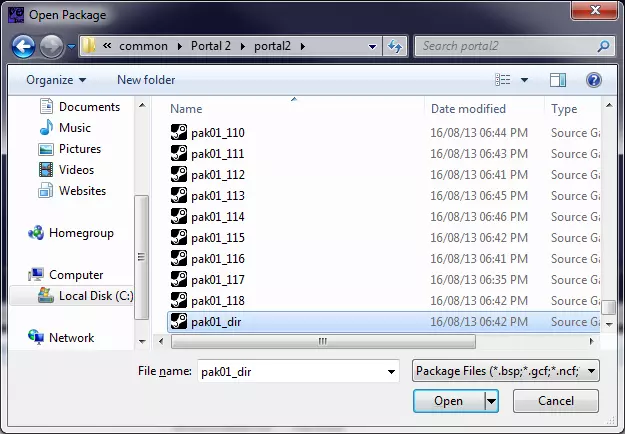
Task: Click date '16/08/13 06:46 PM' of pak01_114
Action: (479, 217)
